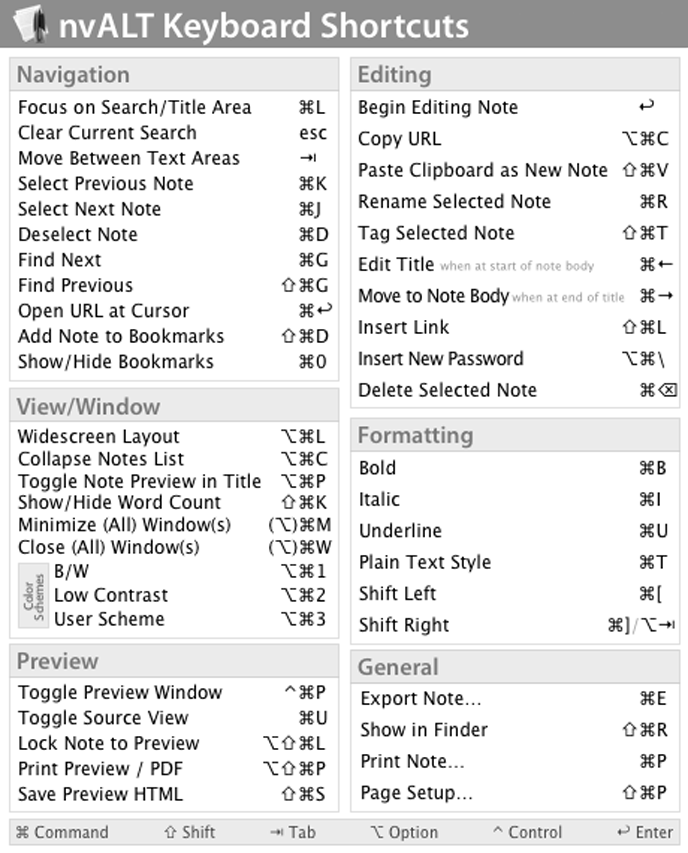The image size is (688, 853).
Task: Click the Control caret symbol in the legend
Action: pyautogui.click(x=497, y=832)
